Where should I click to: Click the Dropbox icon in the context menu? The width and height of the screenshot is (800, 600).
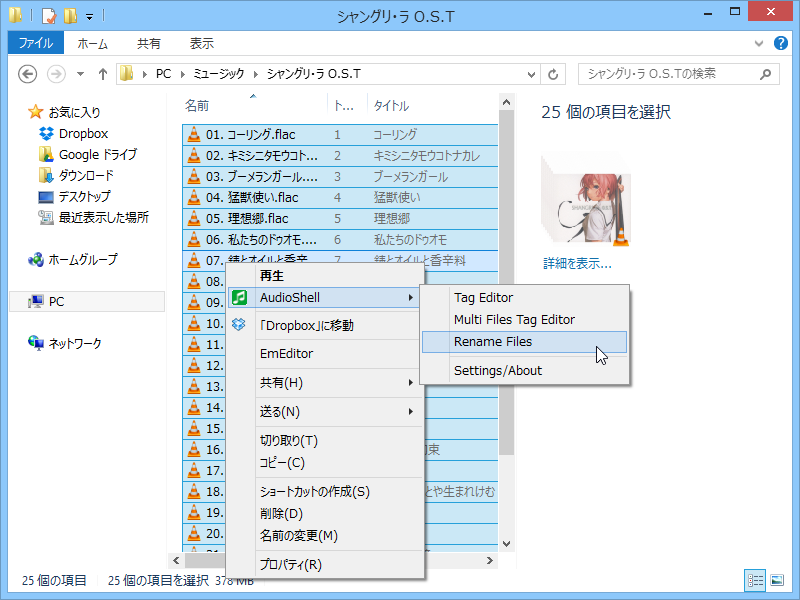pos(238,324)
